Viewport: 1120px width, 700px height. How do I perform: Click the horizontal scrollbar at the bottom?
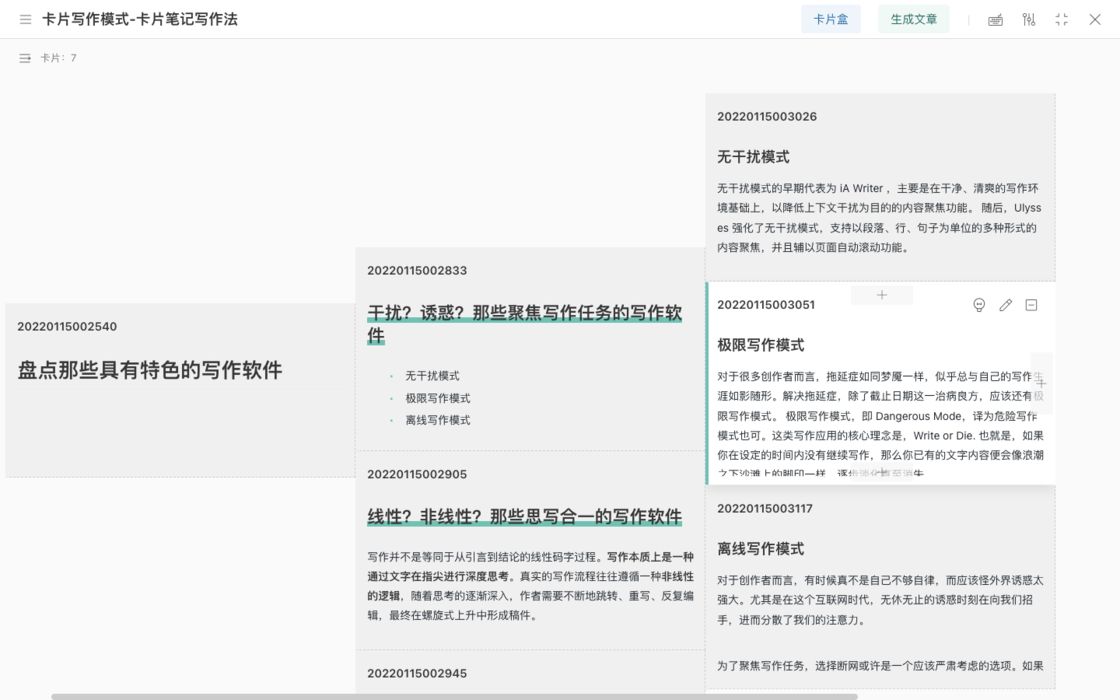click(x=454, y=696)
